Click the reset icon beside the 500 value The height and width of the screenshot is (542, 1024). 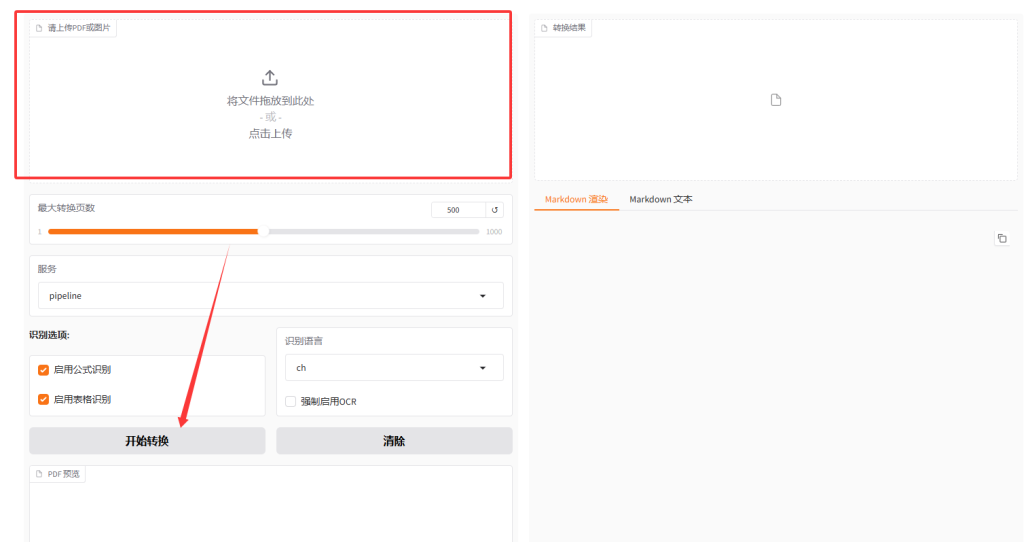tap(495, 210)
